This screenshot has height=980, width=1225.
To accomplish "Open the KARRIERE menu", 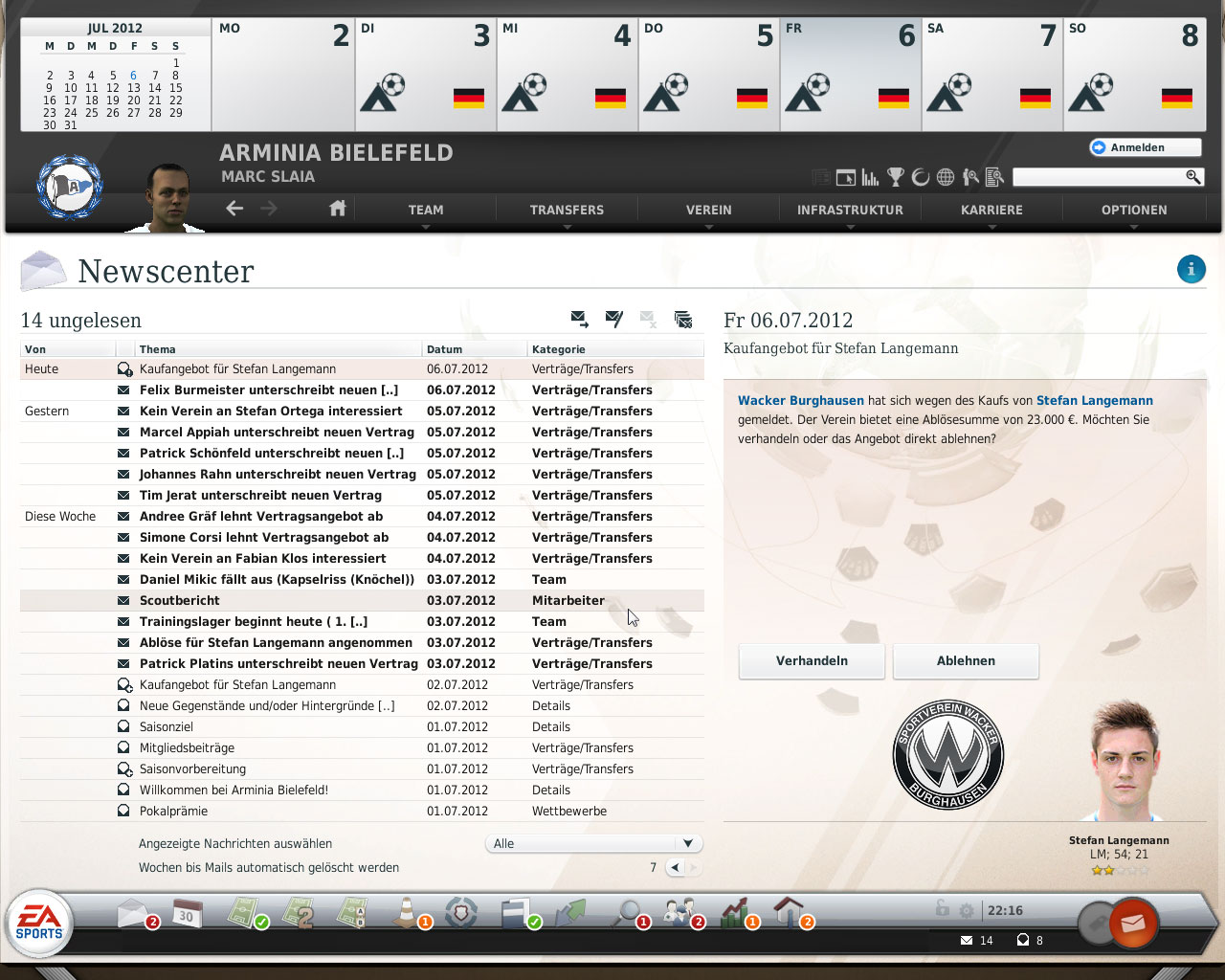I will 991,210.
